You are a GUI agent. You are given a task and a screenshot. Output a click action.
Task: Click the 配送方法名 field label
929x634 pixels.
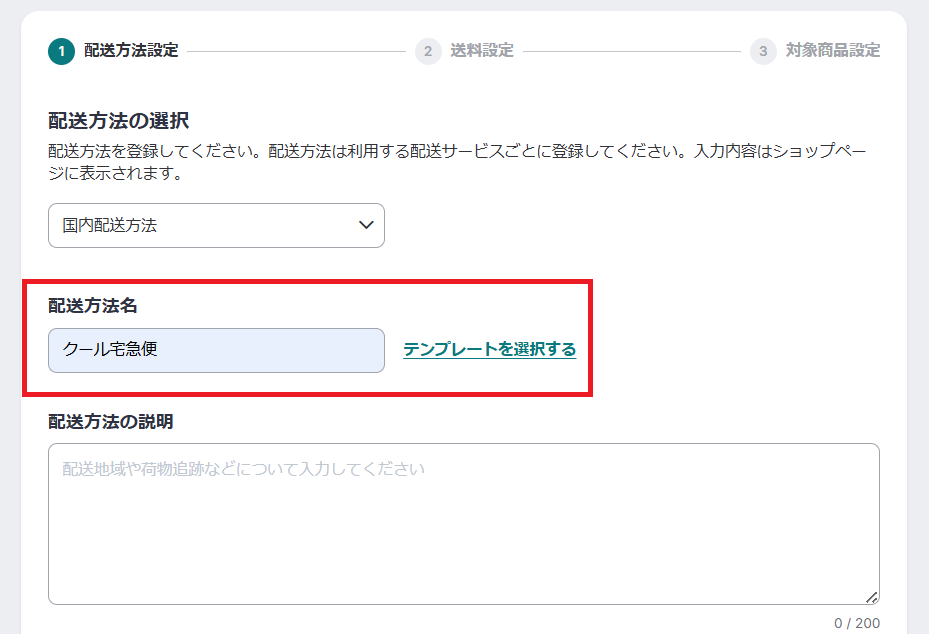[99, 306]
